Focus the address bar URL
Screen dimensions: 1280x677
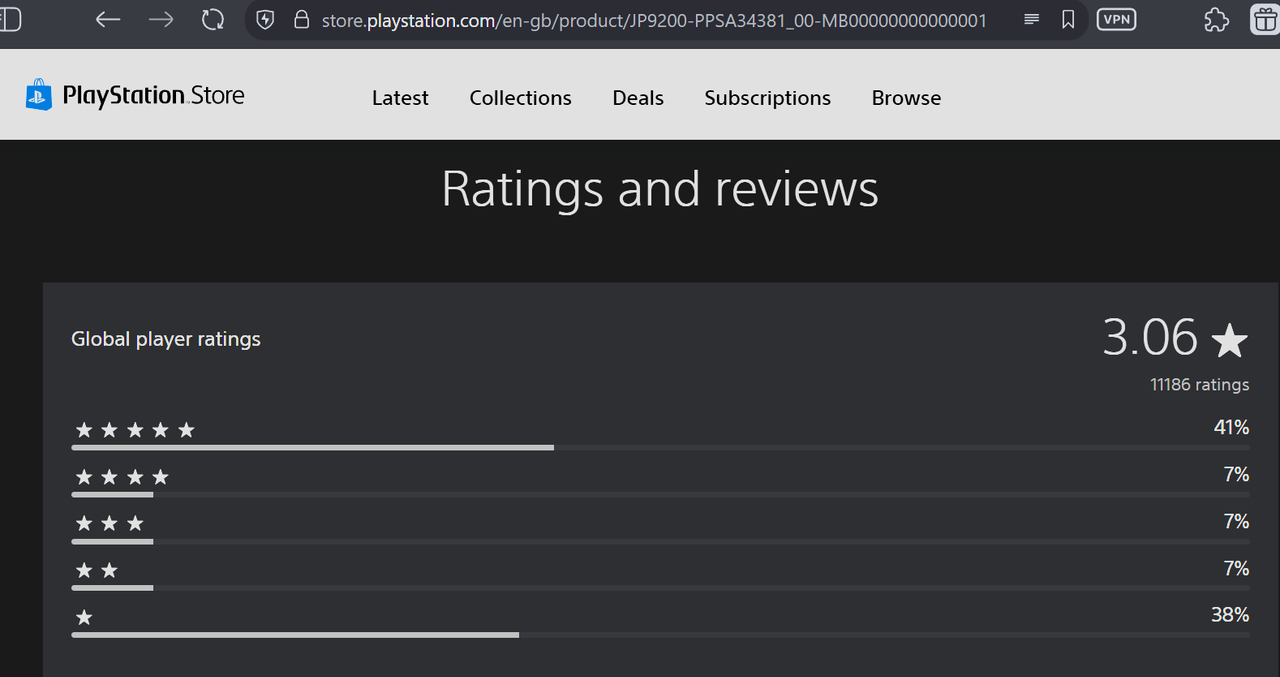pyautogui.click(x=654, y=20)
